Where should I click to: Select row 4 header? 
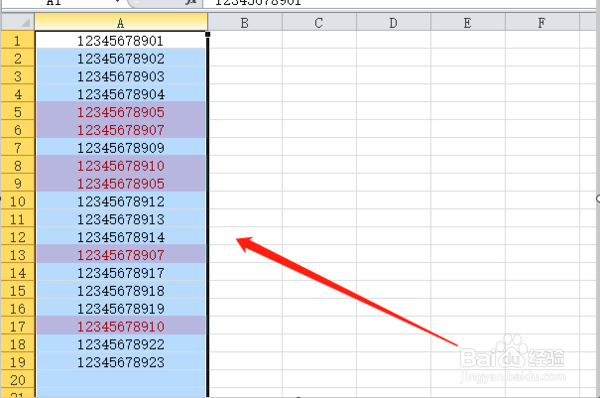(x=18, y=94)
